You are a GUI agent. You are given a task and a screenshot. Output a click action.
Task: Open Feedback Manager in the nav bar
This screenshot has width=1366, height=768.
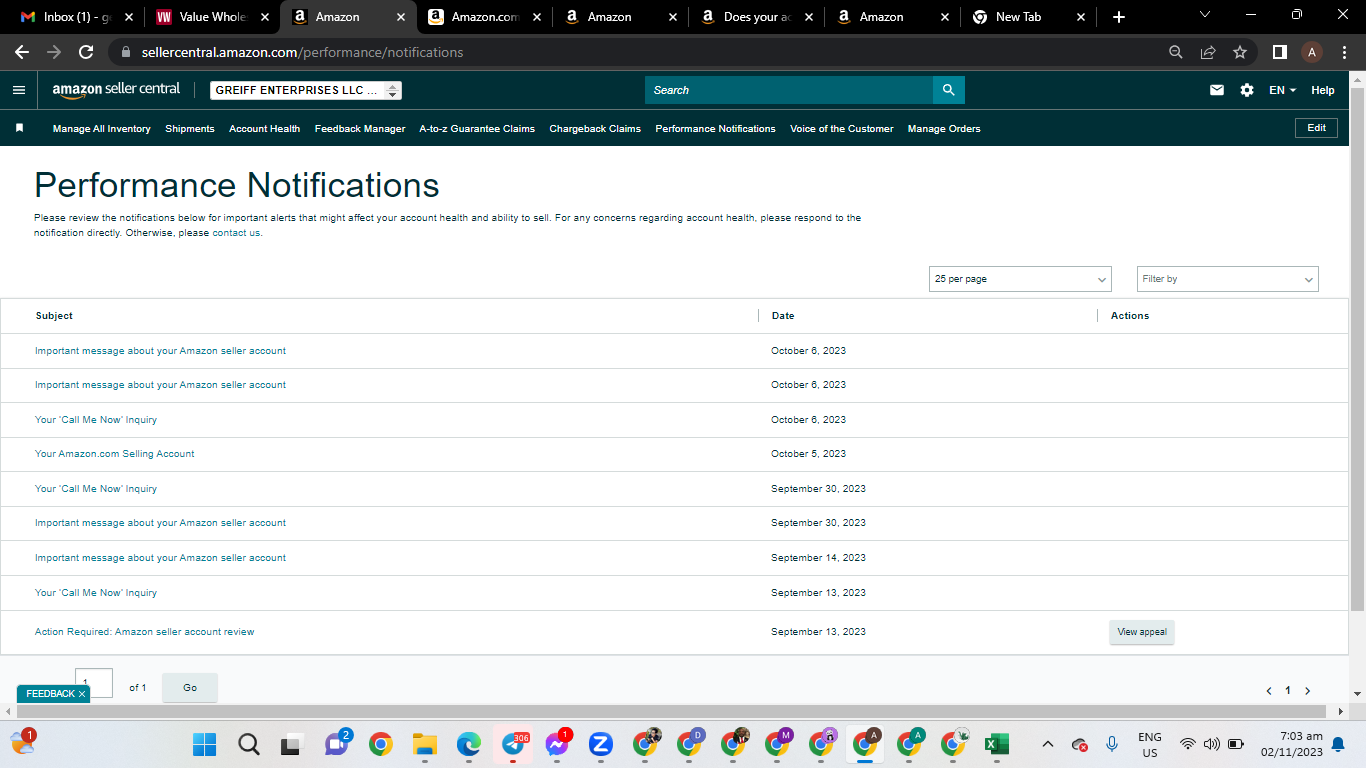point(360,128)
